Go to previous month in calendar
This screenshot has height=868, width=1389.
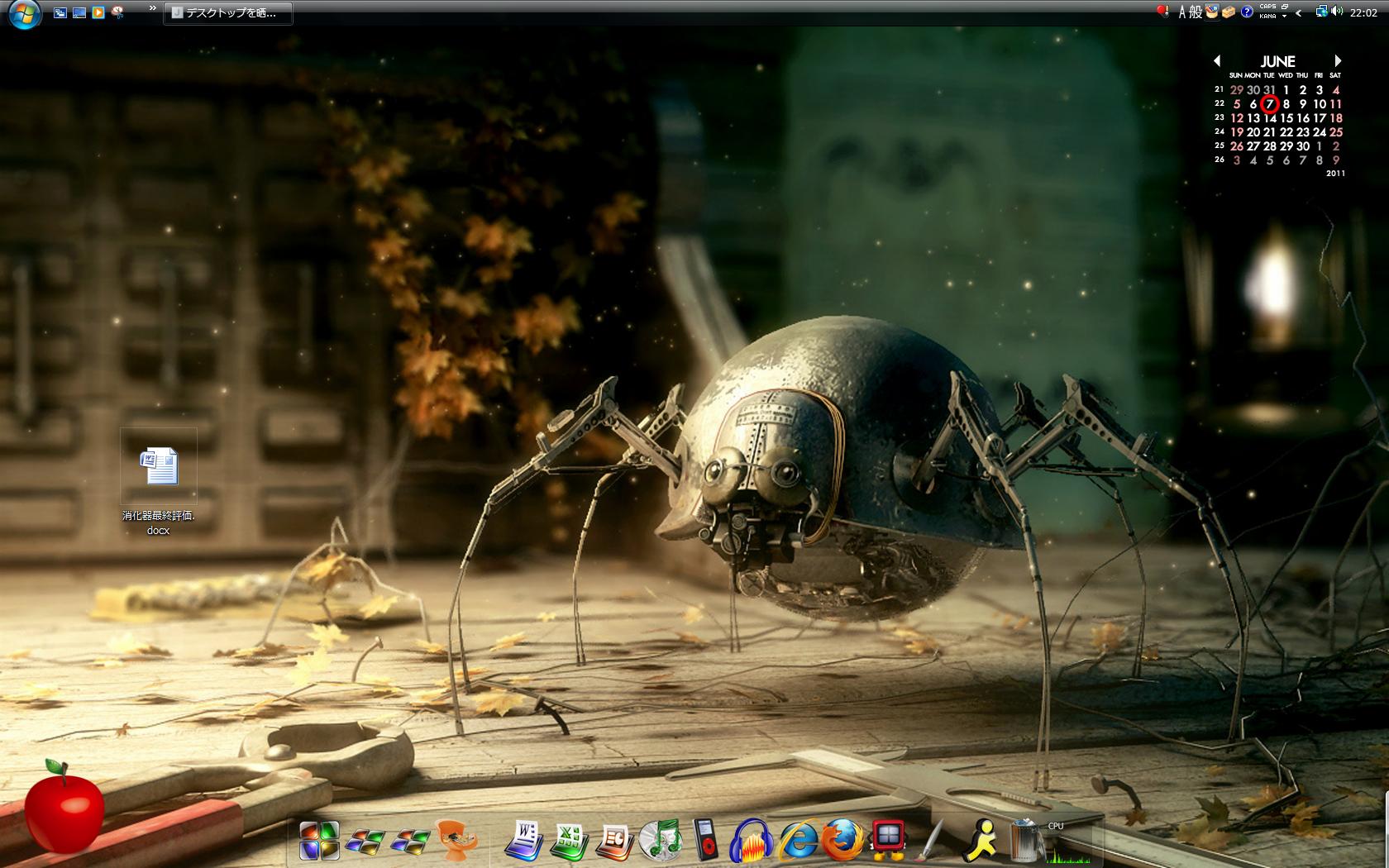coord(1217,60)
